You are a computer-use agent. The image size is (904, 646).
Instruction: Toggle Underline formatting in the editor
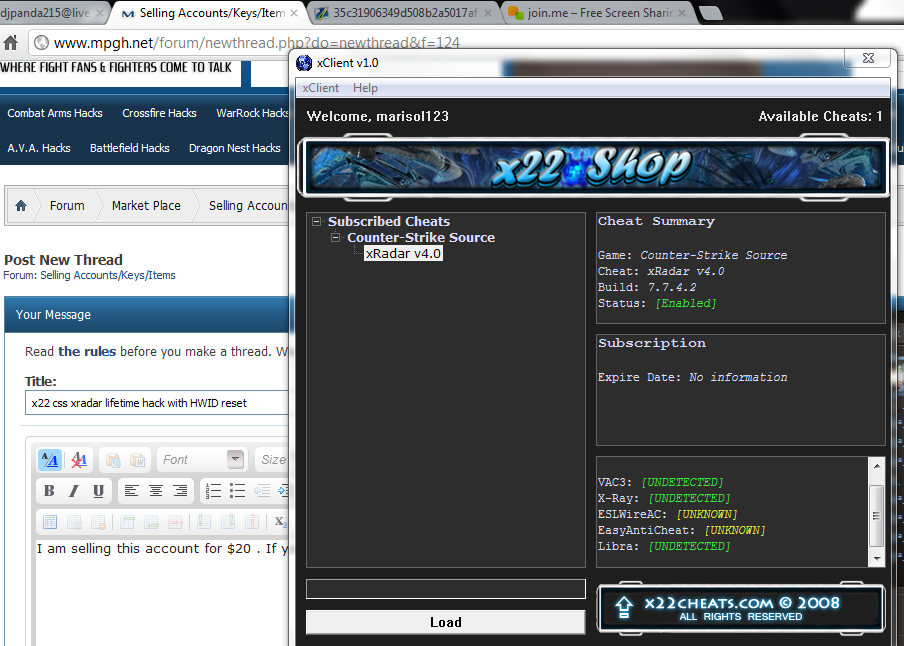click(98, 491)
